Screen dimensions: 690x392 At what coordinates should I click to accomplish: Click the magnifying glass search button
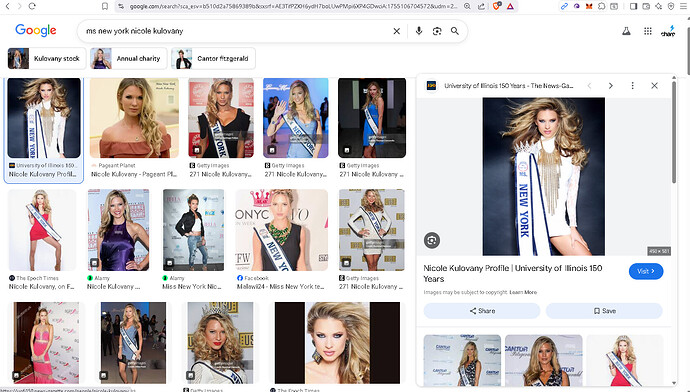click(x=455, y=31)
